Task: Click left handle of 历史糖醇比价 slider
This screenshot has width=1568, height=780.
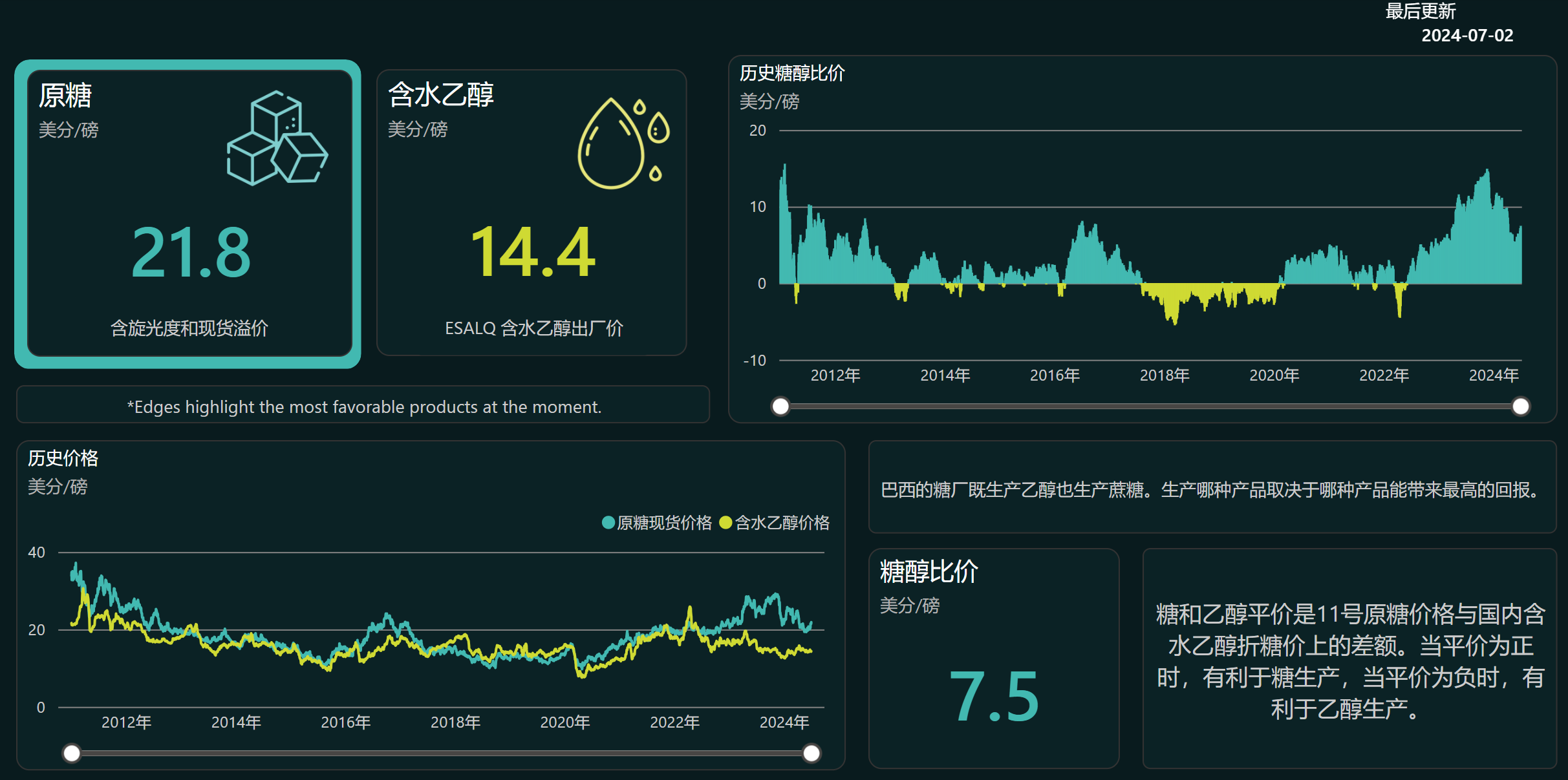Action: coord(780,406)
